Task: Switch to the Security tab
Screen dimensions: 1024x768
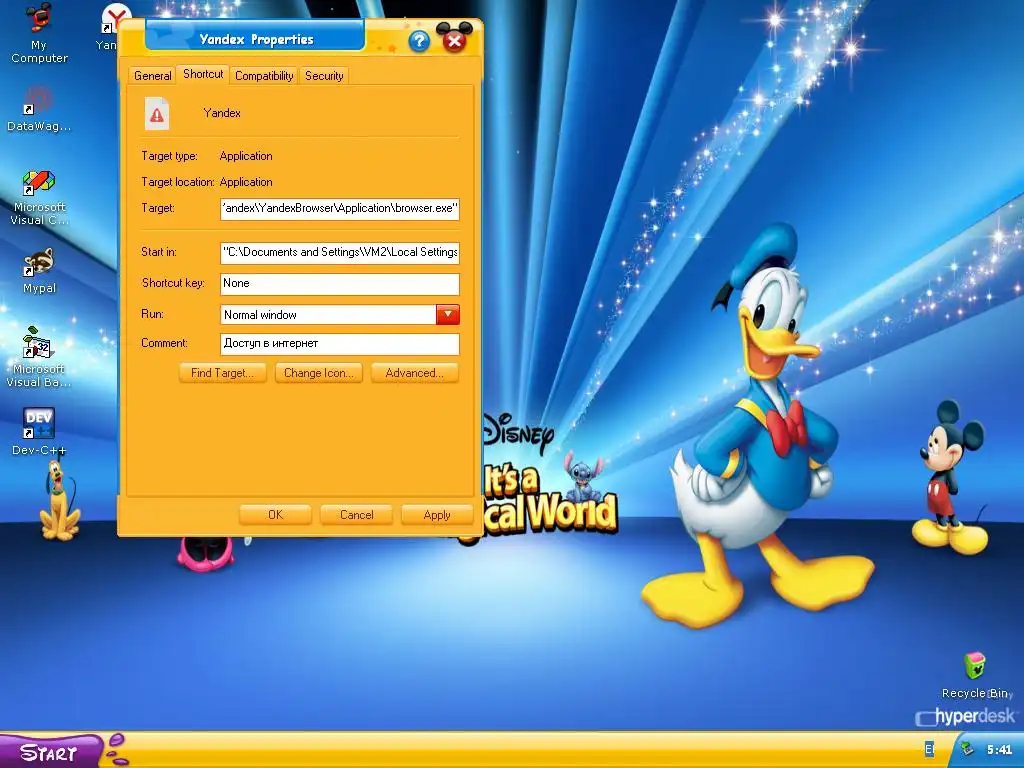Action: tap(324, 76)
